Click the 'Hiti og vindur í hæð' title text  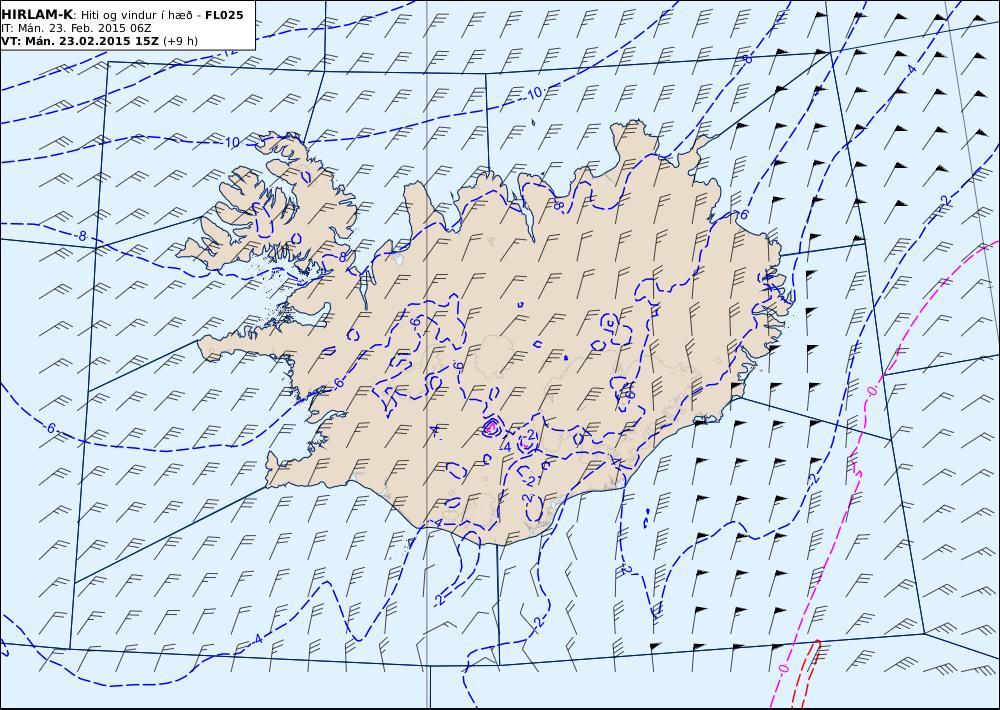click(136, 15)
